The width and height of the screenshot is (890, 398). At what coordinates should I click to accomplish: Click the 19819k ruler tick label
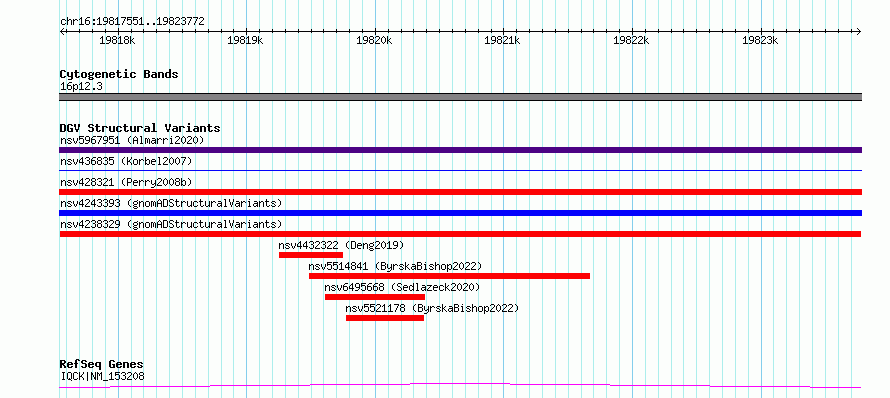[x=246, y=40]
